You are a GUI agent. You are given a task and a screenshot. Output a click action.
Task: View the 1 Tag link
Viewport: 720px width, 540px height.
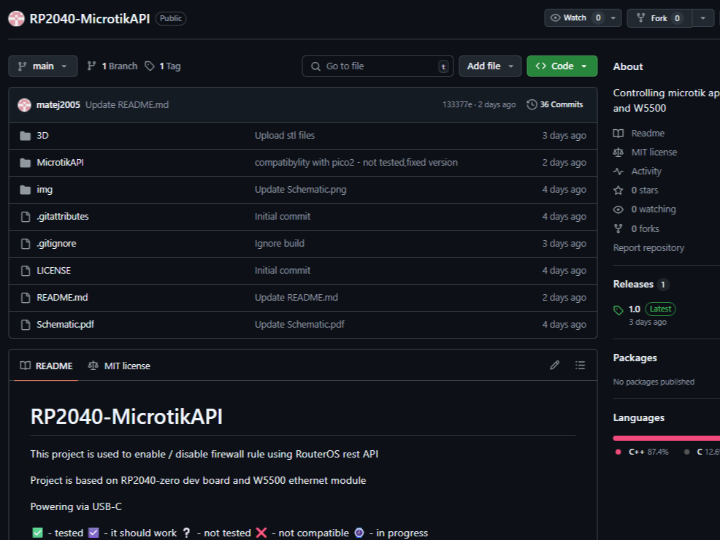tap(163, 66)
